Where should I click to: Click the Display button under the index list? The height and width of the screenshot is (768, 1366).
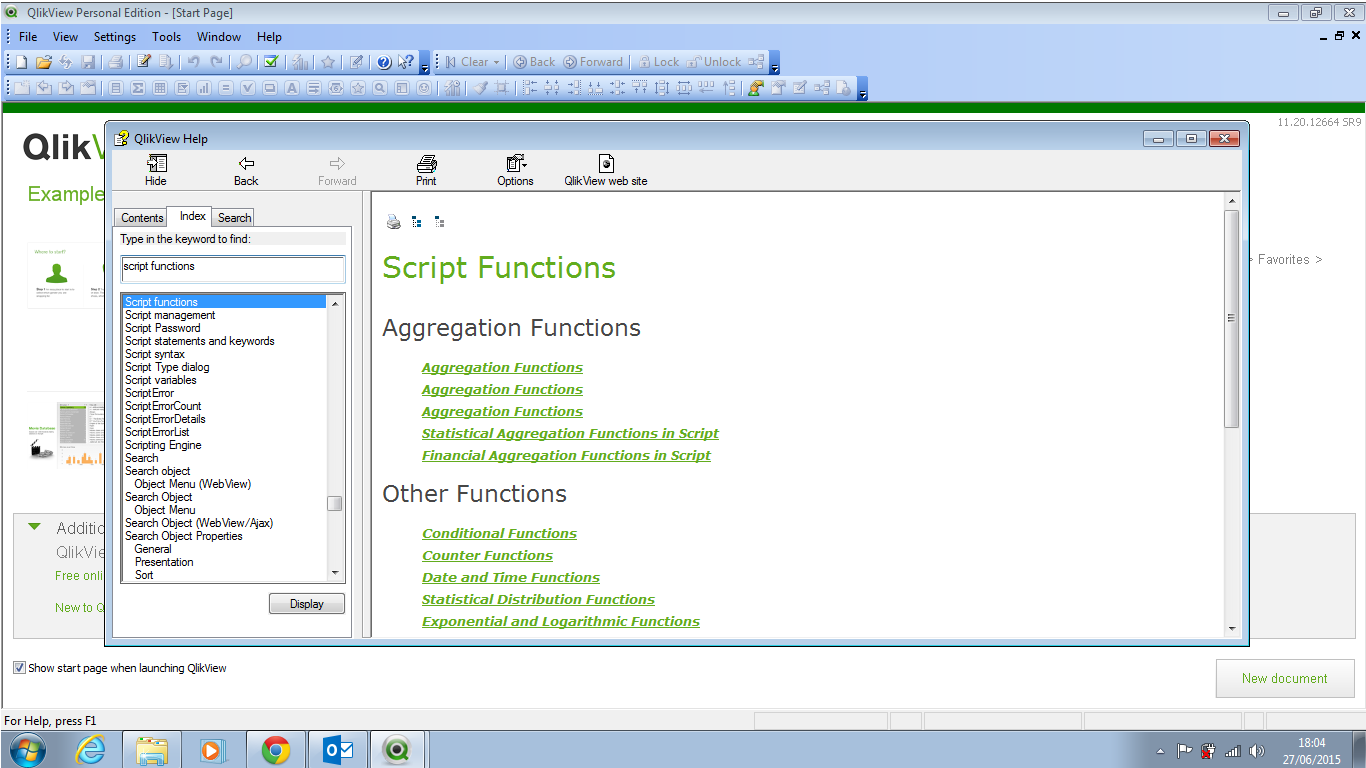pos(307,604)
